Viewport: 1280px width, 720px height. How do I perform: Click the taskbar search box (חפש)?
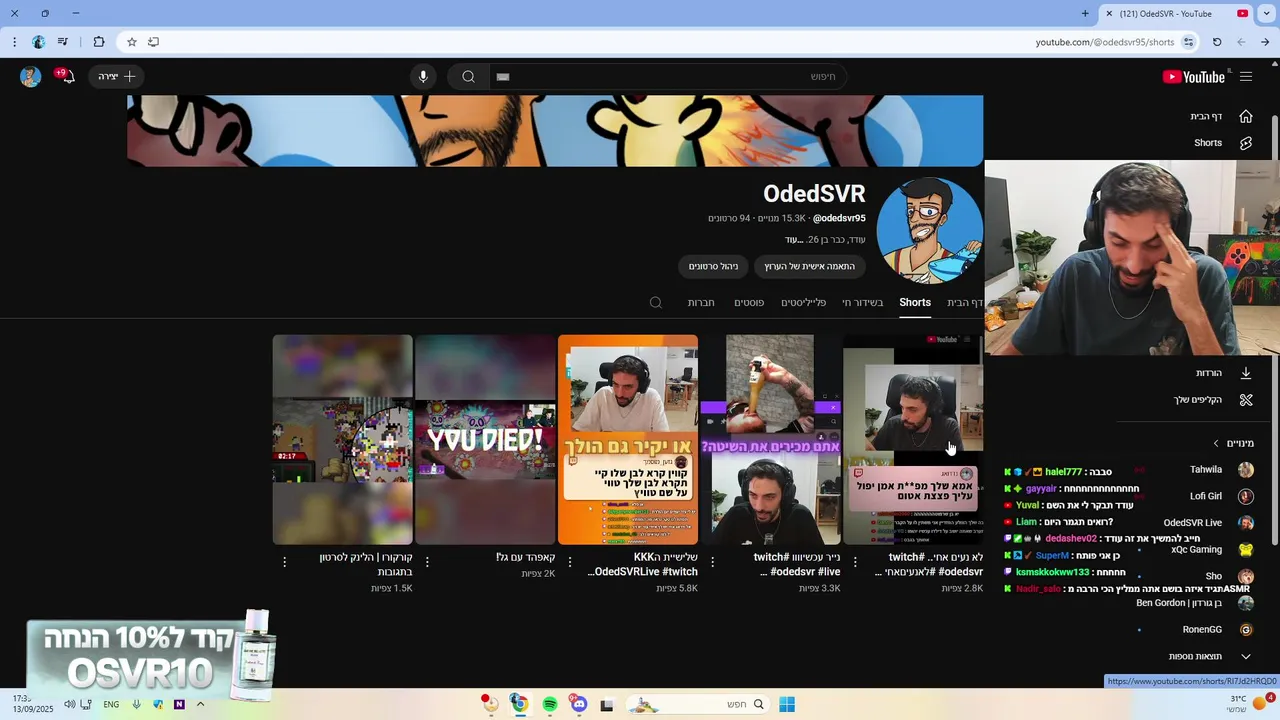(697, 704)
